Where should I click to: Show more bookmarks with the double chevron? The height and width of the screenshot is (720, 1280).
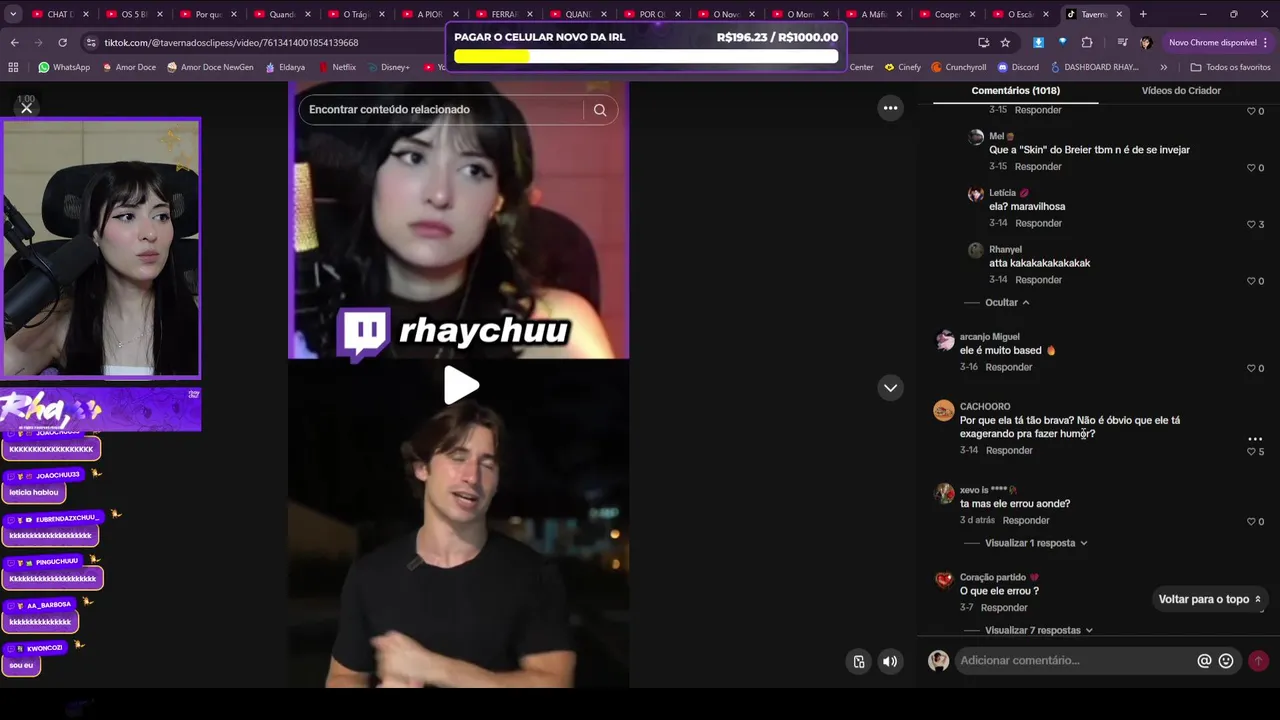click(1163, 67)
